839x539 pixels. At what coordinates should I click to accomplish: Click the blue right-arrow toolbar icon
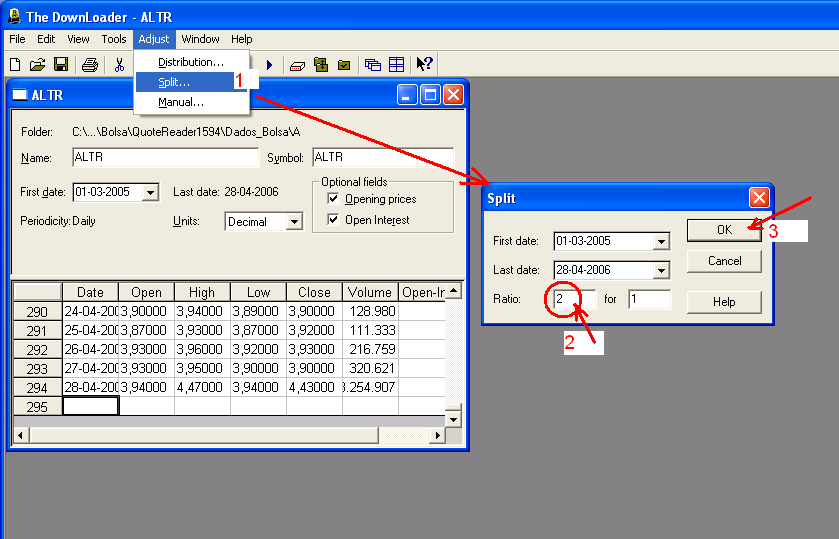pyautogui.click(x=270, y=65)
